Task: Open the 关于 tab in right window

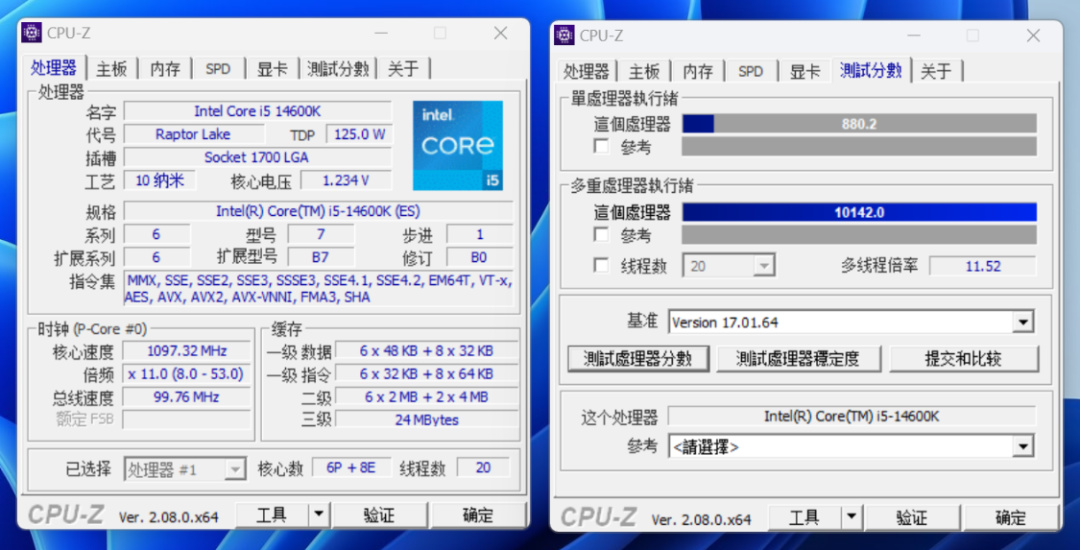Action: point(936,72)
